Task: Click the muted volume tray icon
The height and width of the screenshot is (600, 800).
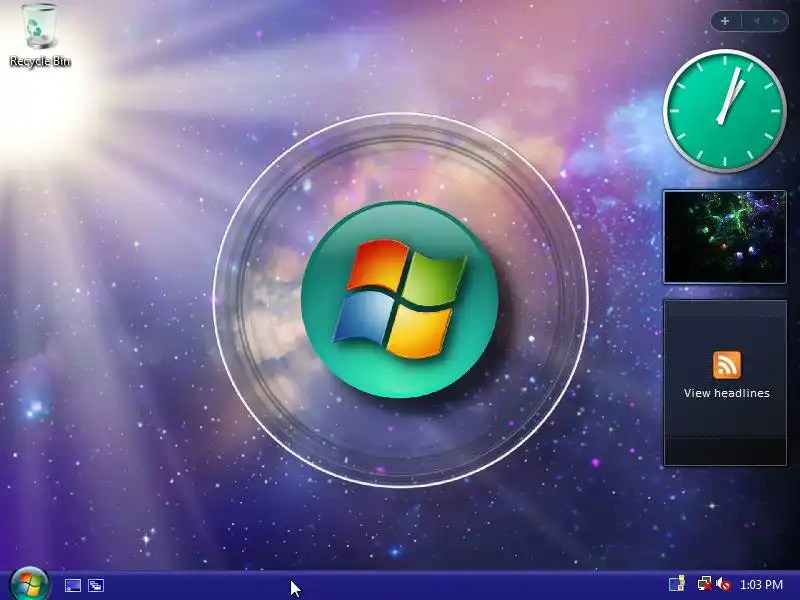Action: point(723,584)
